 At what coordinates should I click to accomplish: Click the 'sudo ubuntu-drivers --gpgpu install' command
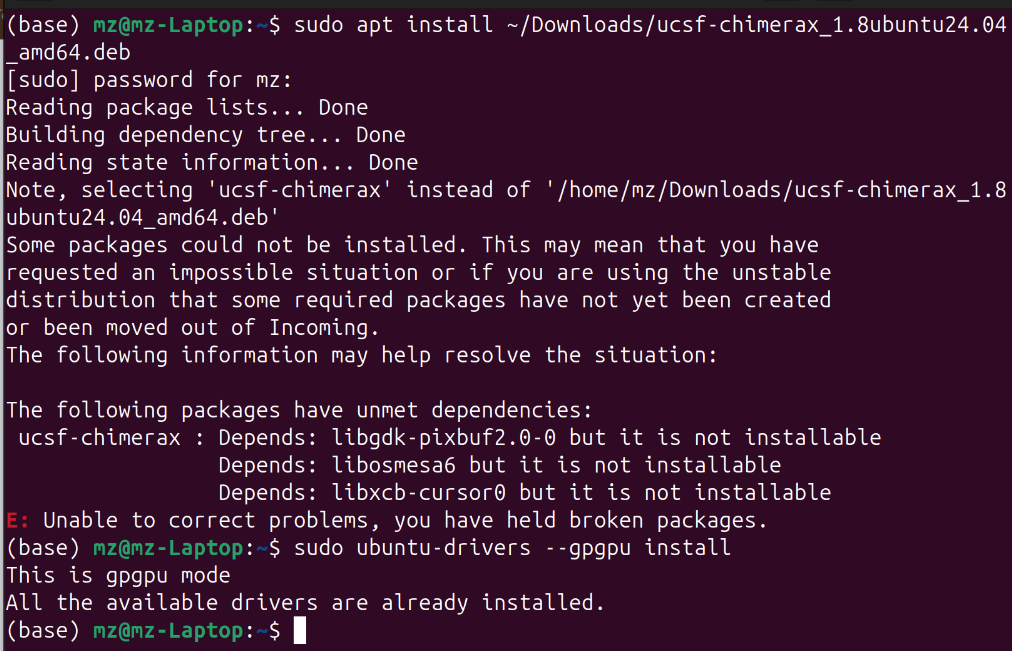click(513, 547)
